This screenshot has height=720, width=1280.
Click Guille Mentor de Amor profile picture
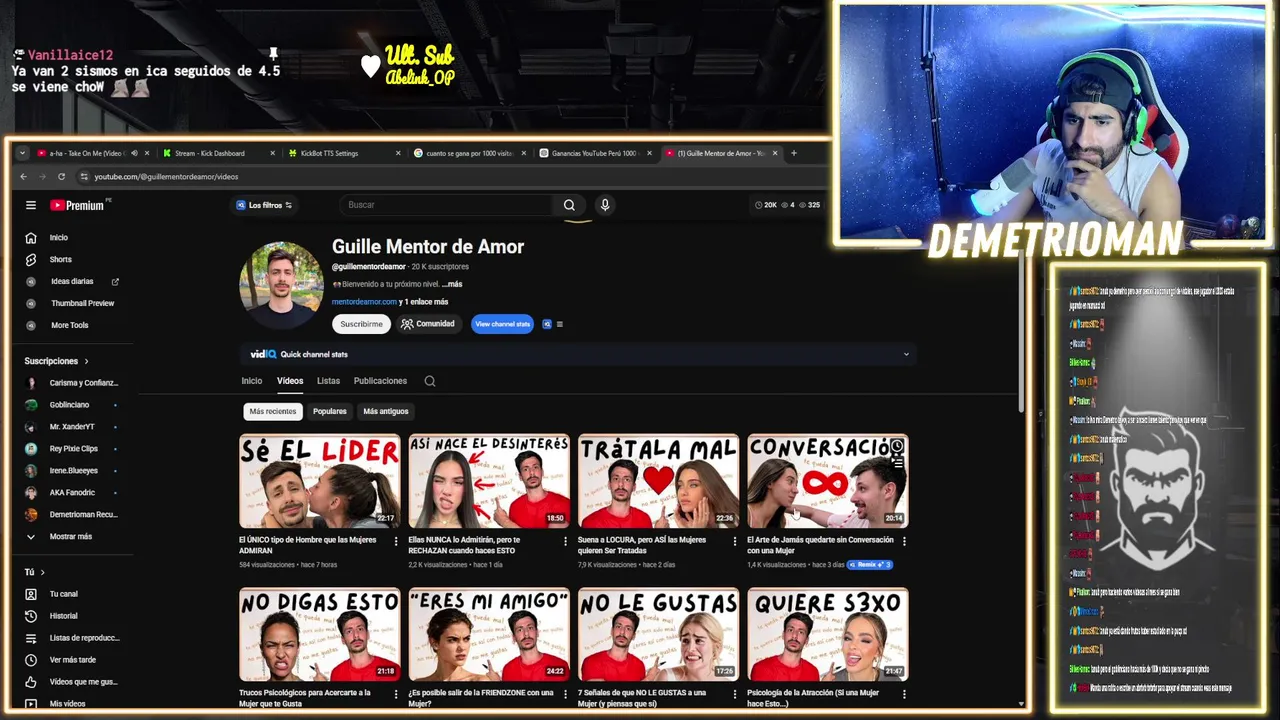(x=282, y=285)
